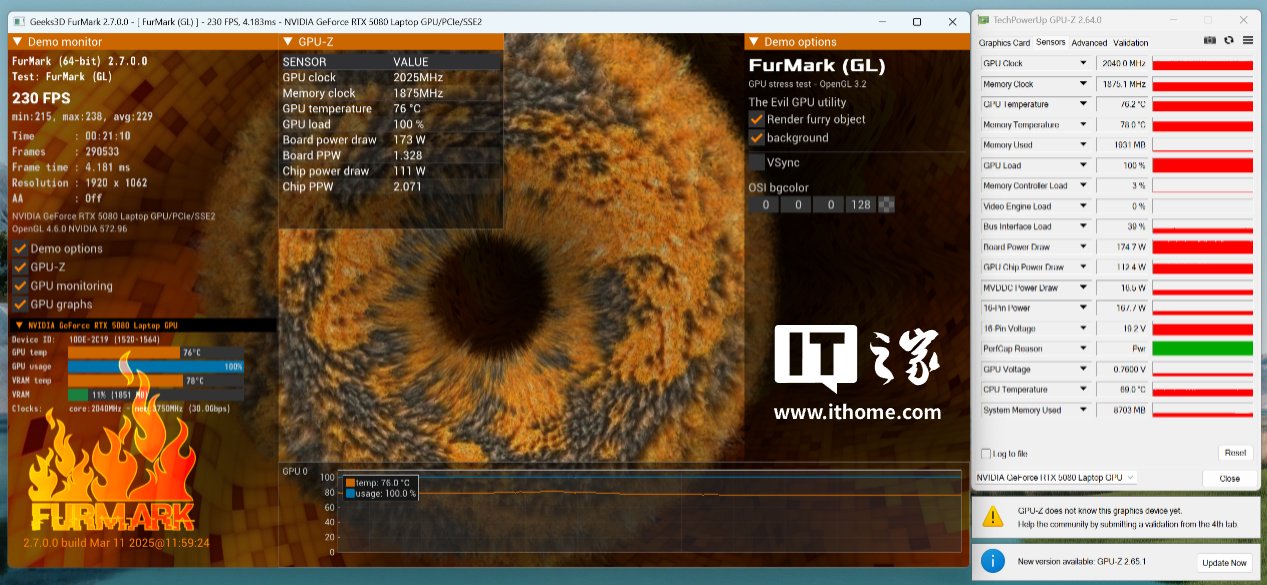Viewport: 1267px width, 585px height.
Task: Click the first OSI bgcolor red value field
Action: click(x=765, y=205)
